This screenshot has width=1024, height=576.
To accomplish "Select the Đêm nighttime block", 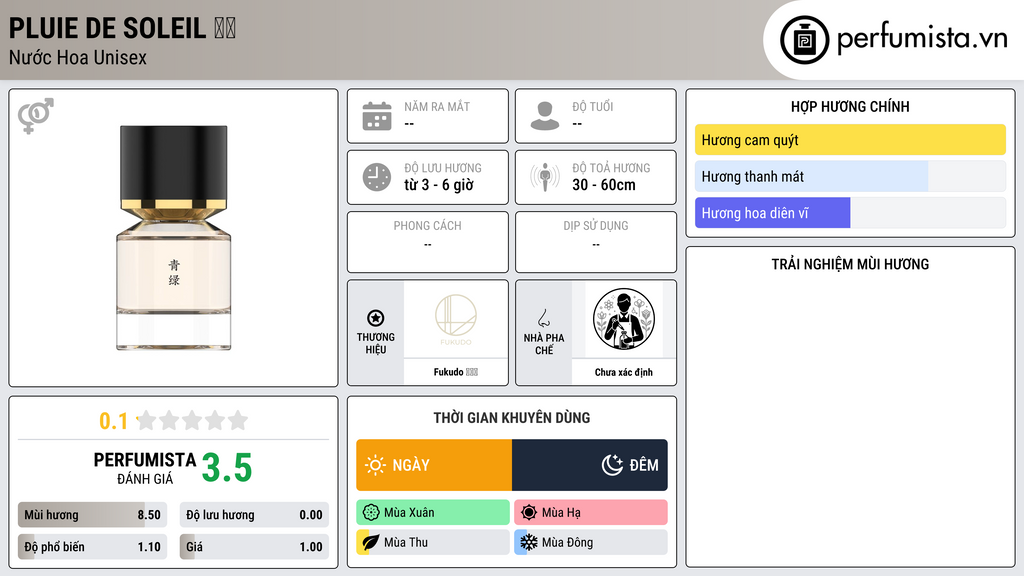I will coord(590,465).
